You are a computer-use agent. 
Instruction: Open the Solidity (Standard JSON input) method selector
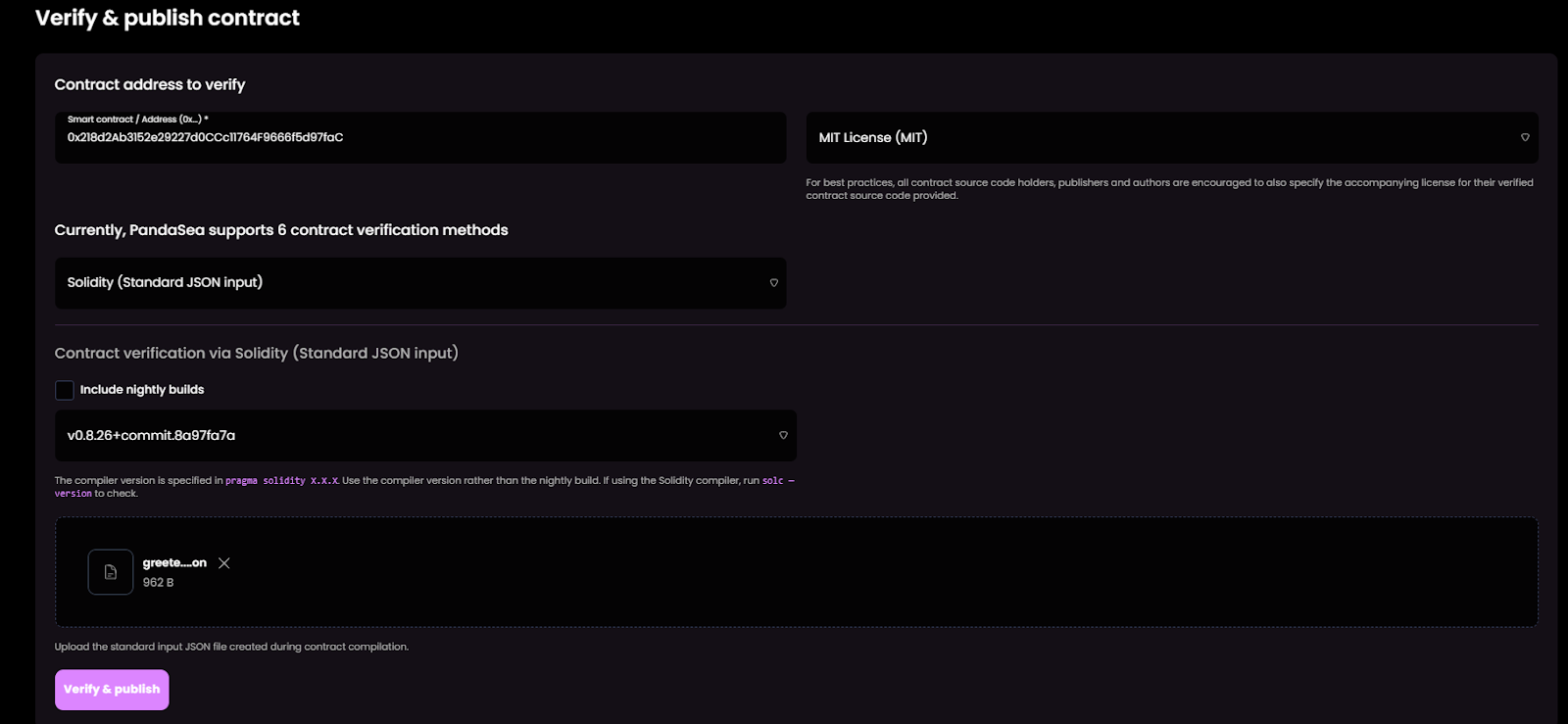coord(420,283)
